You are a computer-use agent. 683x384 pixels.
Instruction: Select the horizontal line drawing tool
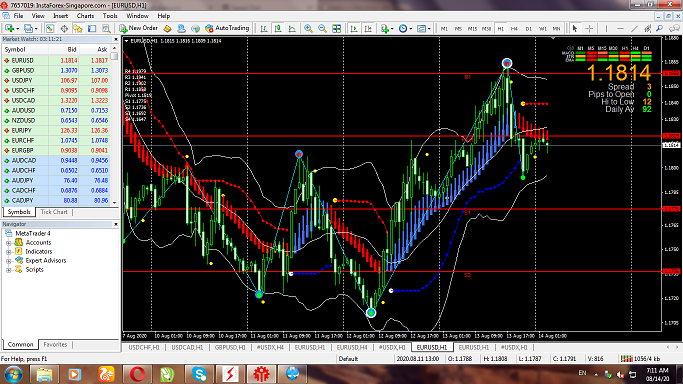click(x=620, y=28)
